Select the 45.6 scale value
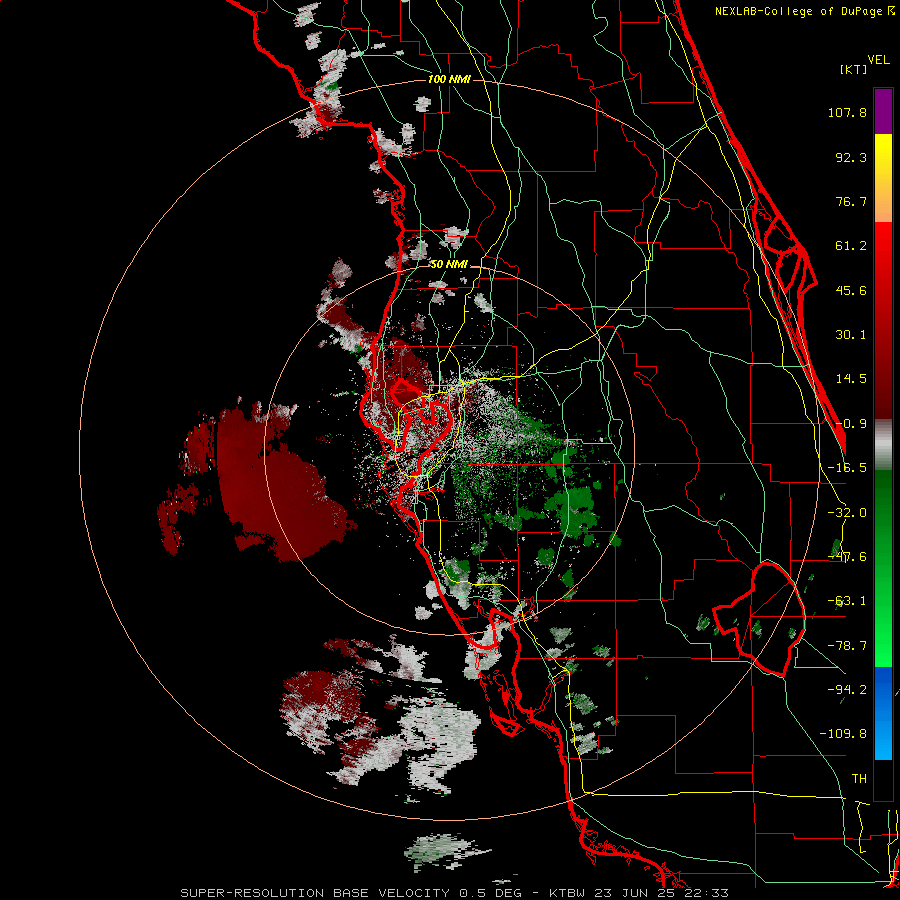The height and width of the screenshot is (900, 900). click(851, 290)
